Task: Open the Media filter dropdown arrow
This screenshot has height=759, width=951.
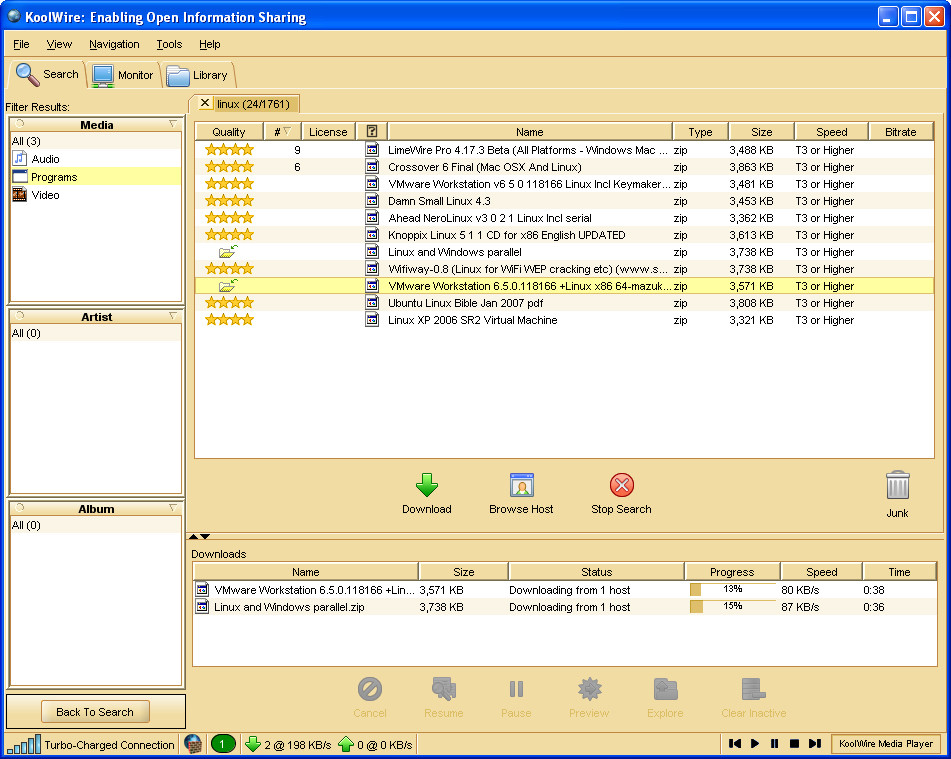Action: pos(173,124)
